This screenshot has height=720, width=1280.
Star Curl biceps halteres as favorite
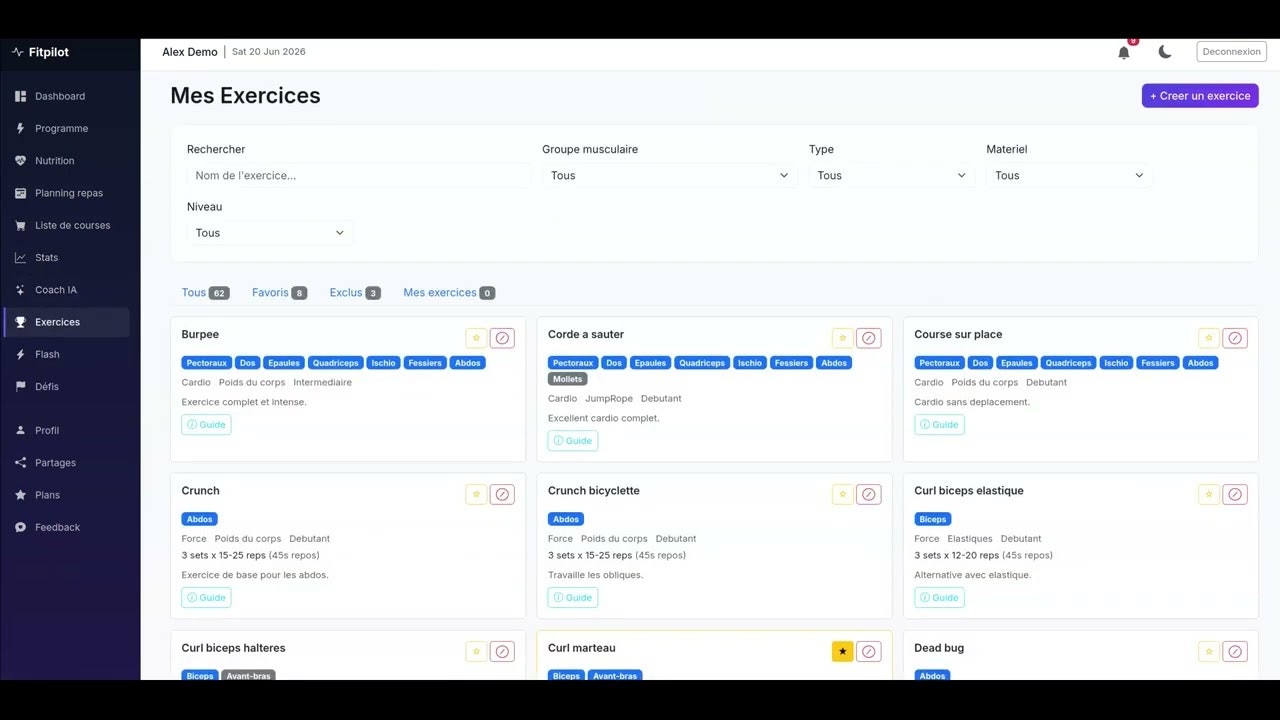476,651
